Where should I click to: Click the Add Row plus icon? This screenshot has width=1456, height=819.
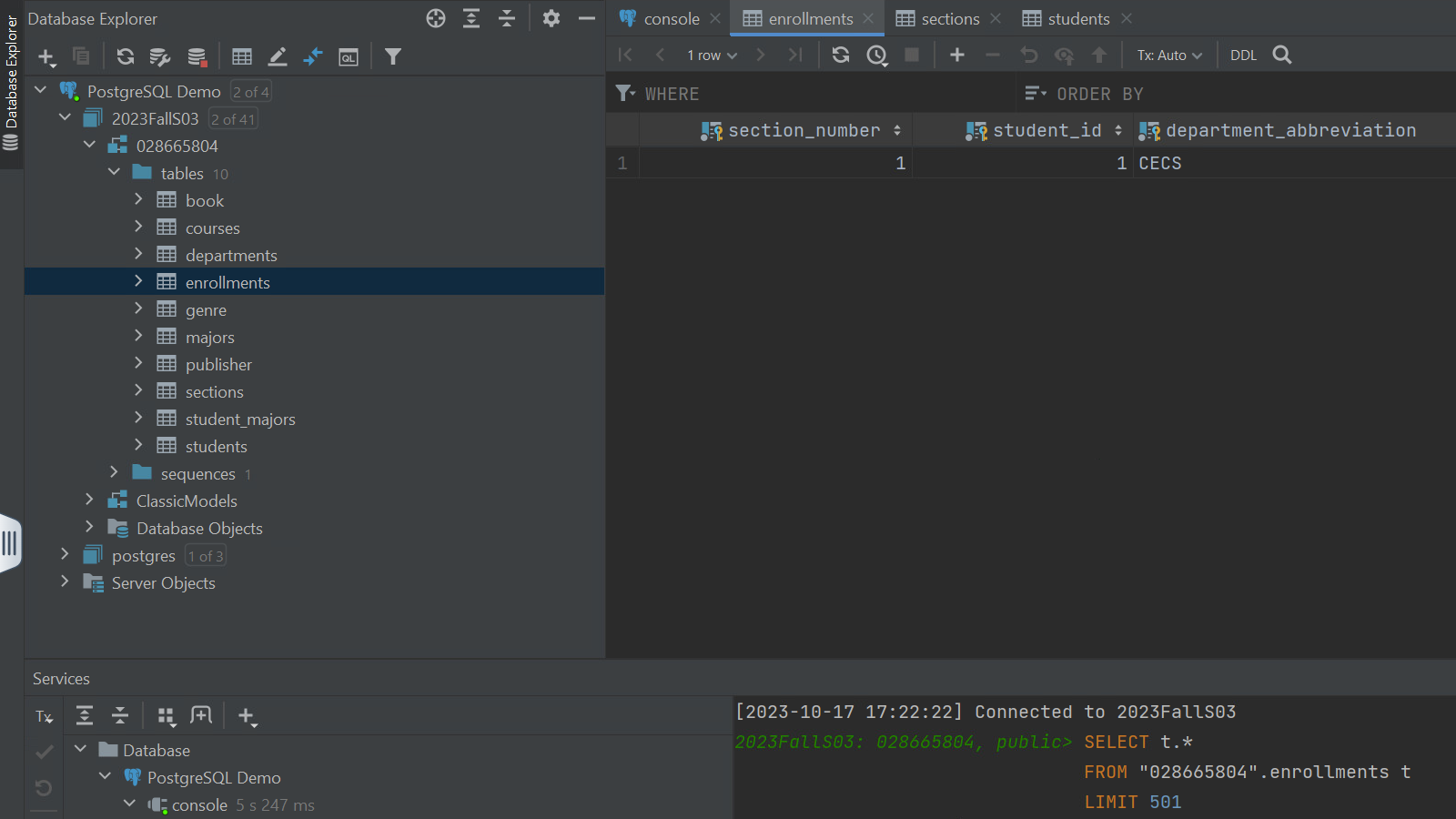(957, 55)
